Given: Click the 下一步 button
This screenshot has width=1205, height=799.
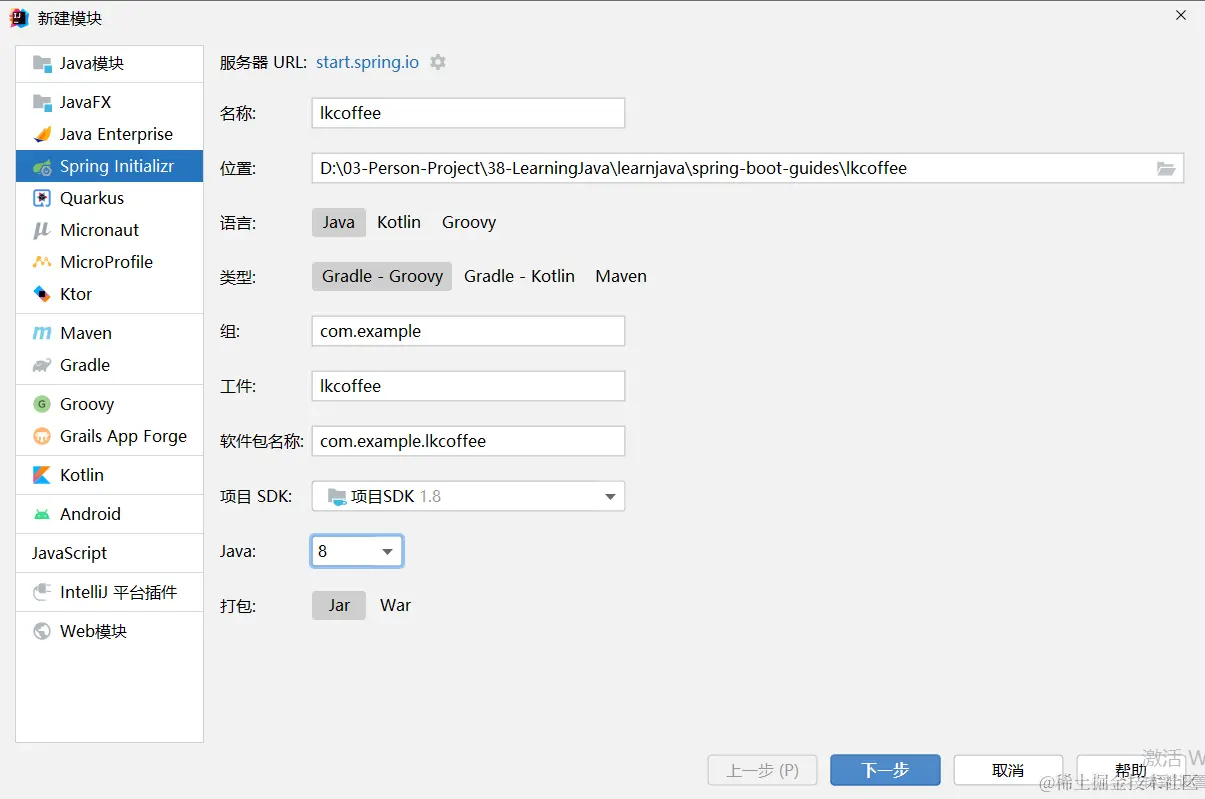Looking at the screenshot, I should tap(885, 770).
